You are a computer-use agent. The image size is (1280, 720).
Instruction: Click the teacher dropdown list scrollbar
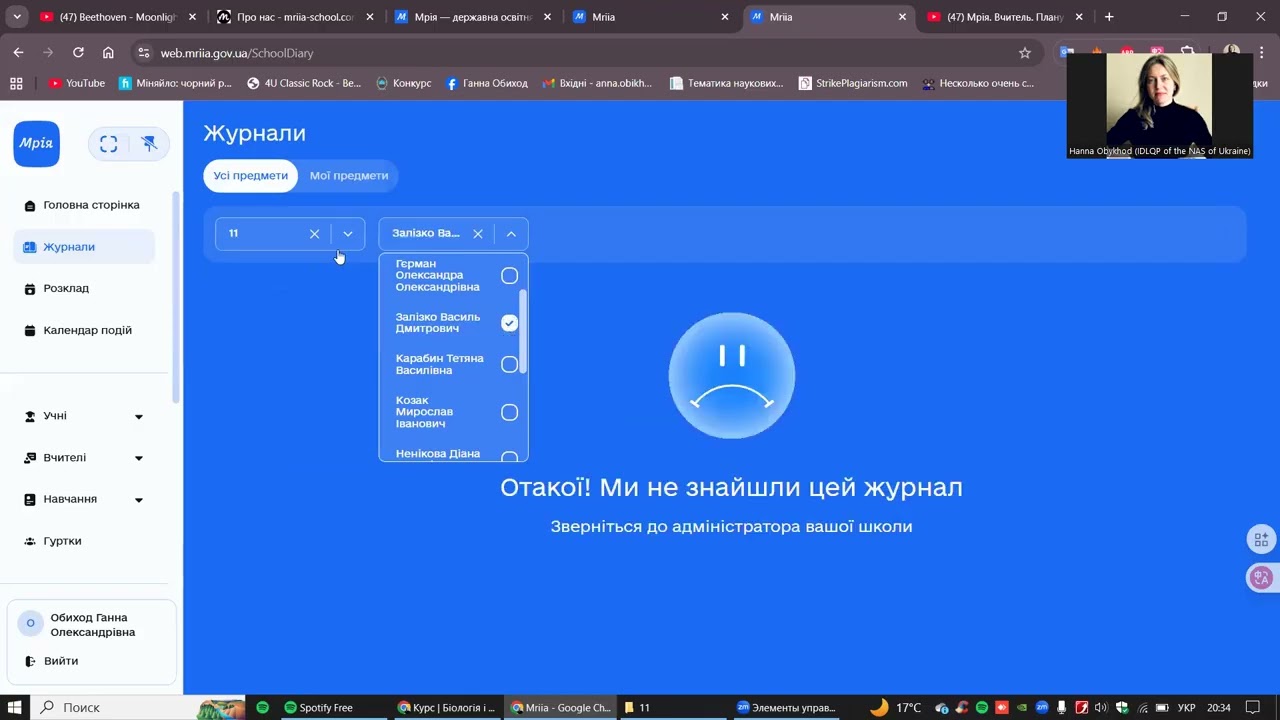coord(522,331)
